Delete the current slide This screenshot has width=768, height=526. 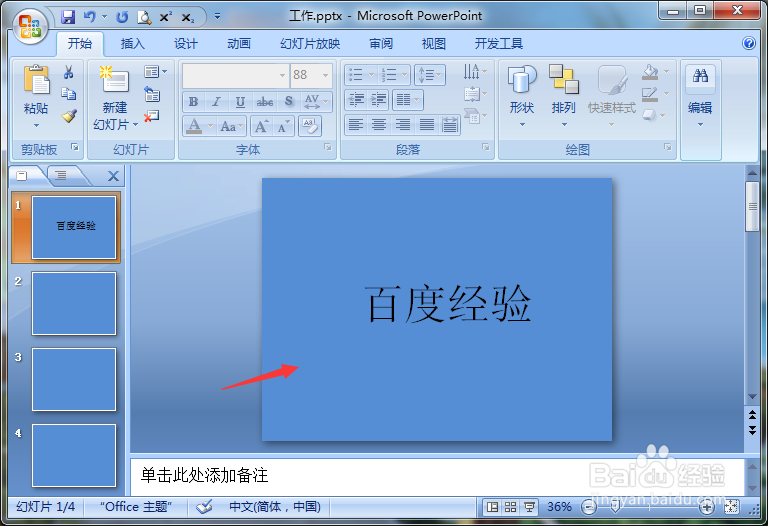152,116
